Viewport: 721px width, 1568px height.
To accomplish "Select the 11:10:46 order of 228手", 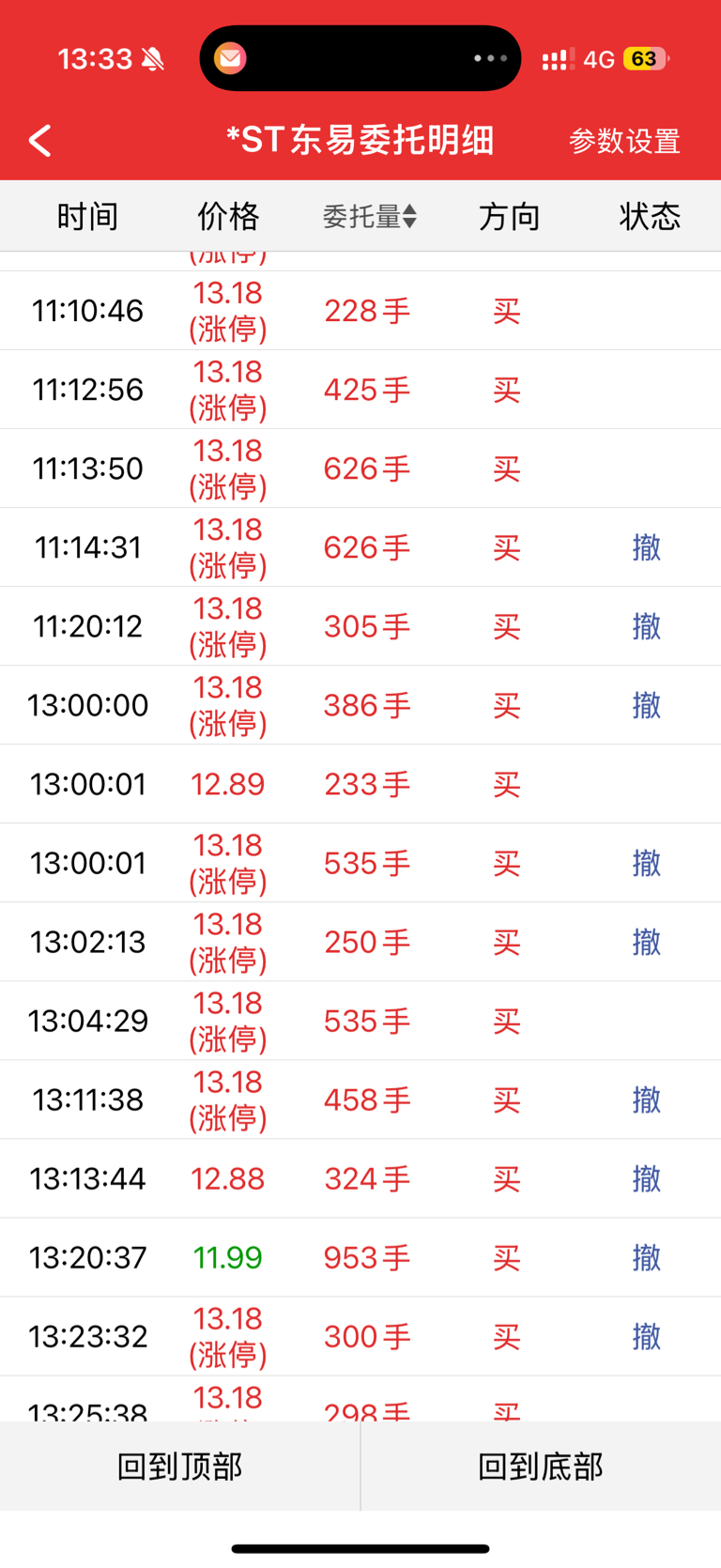I will coord(360,311).
